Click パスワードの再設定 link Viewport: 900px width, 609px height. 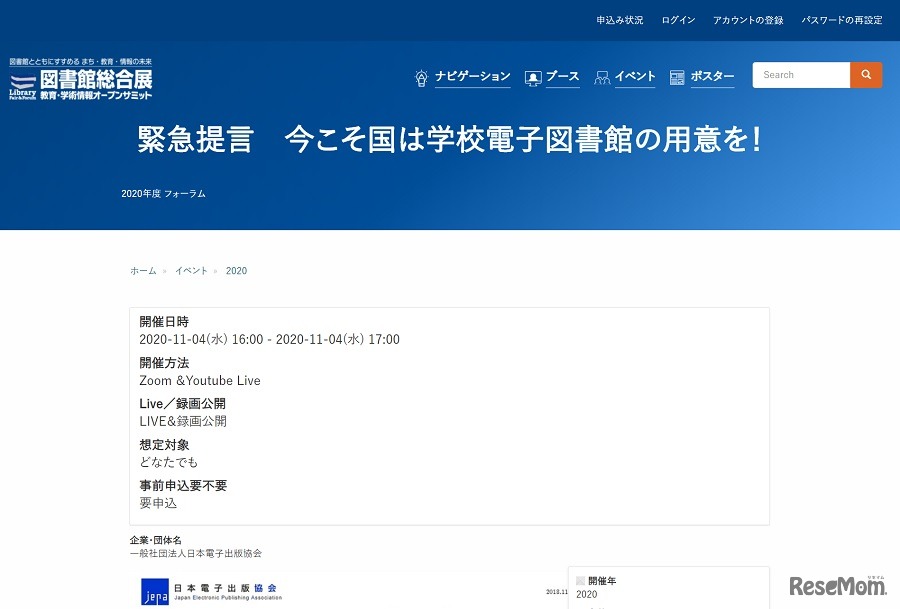pos(841,18)
